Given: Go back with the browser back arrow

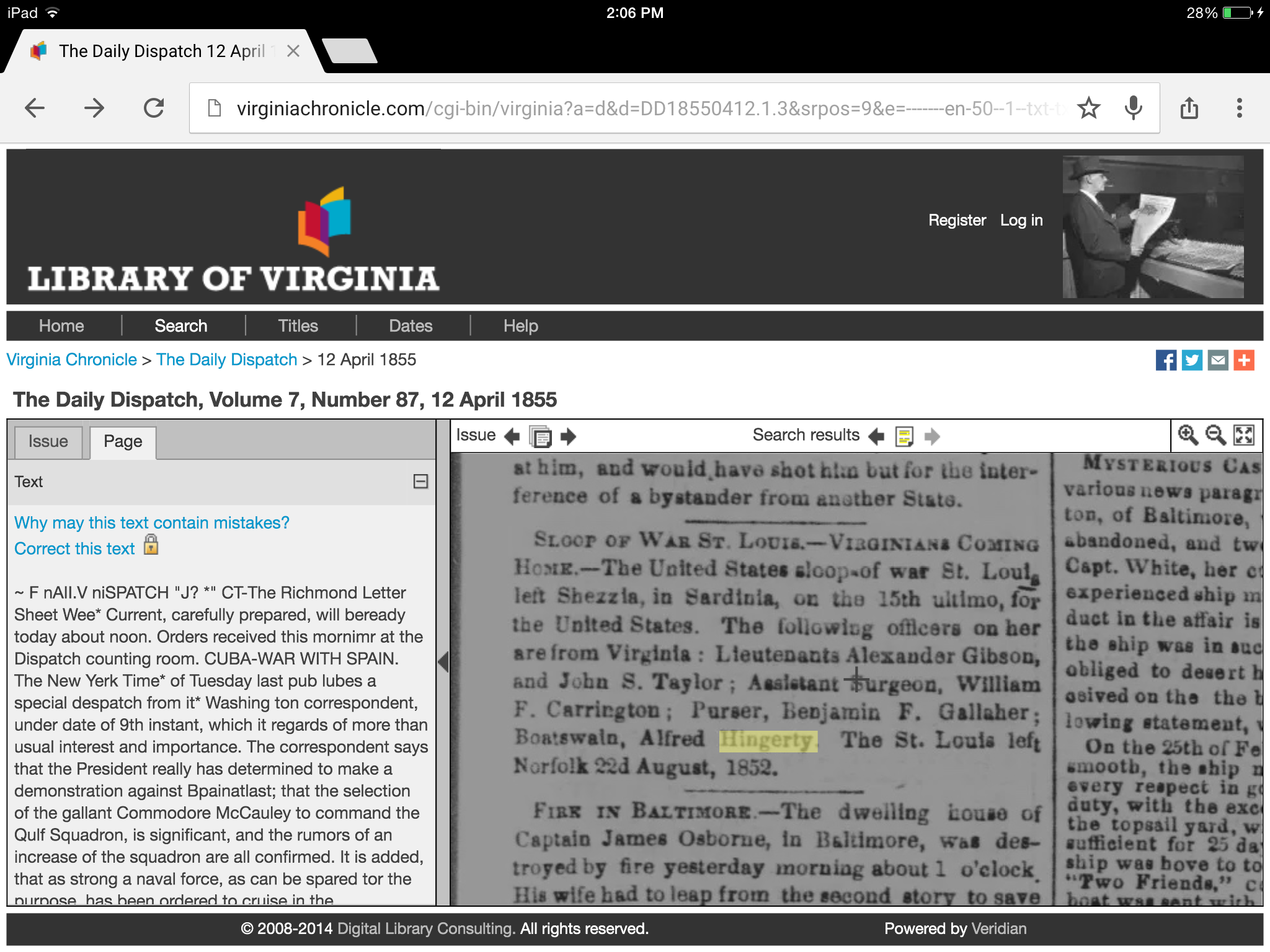Looking at the screenshot, I should 35,108.
